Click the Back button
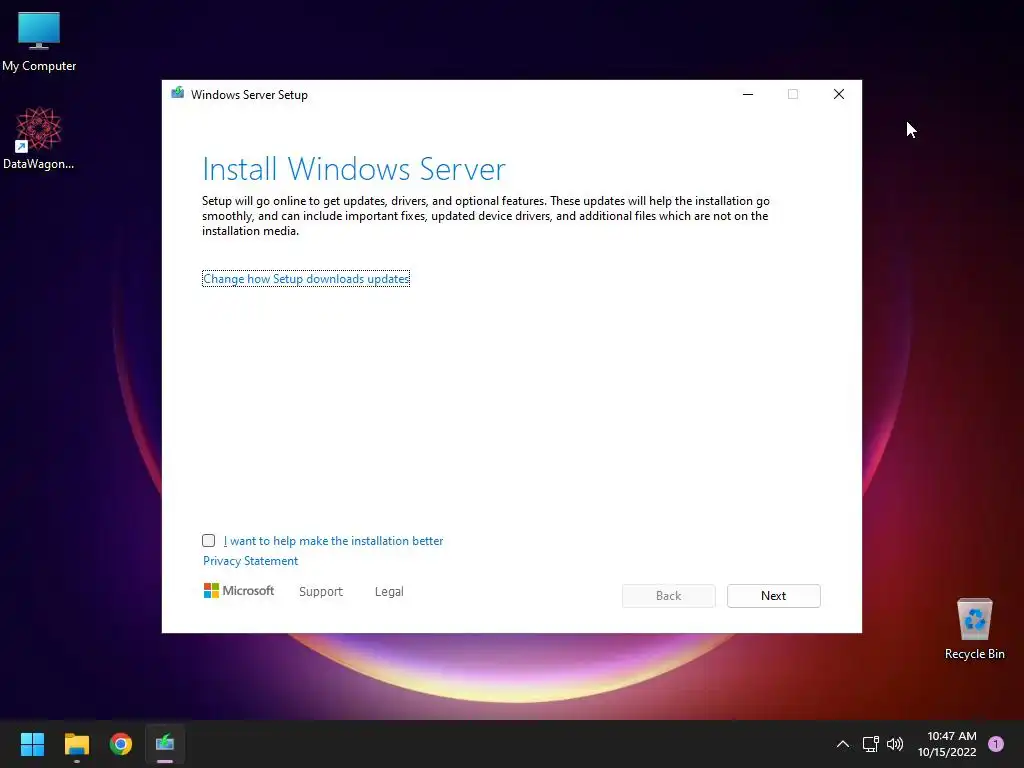 [x=668, y=596]
